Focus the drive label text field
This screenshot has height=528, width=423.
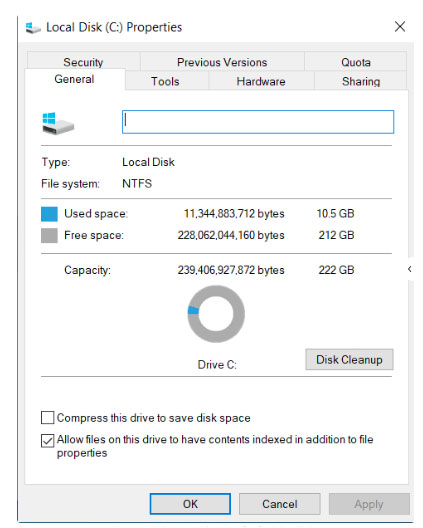coord(258,122)
